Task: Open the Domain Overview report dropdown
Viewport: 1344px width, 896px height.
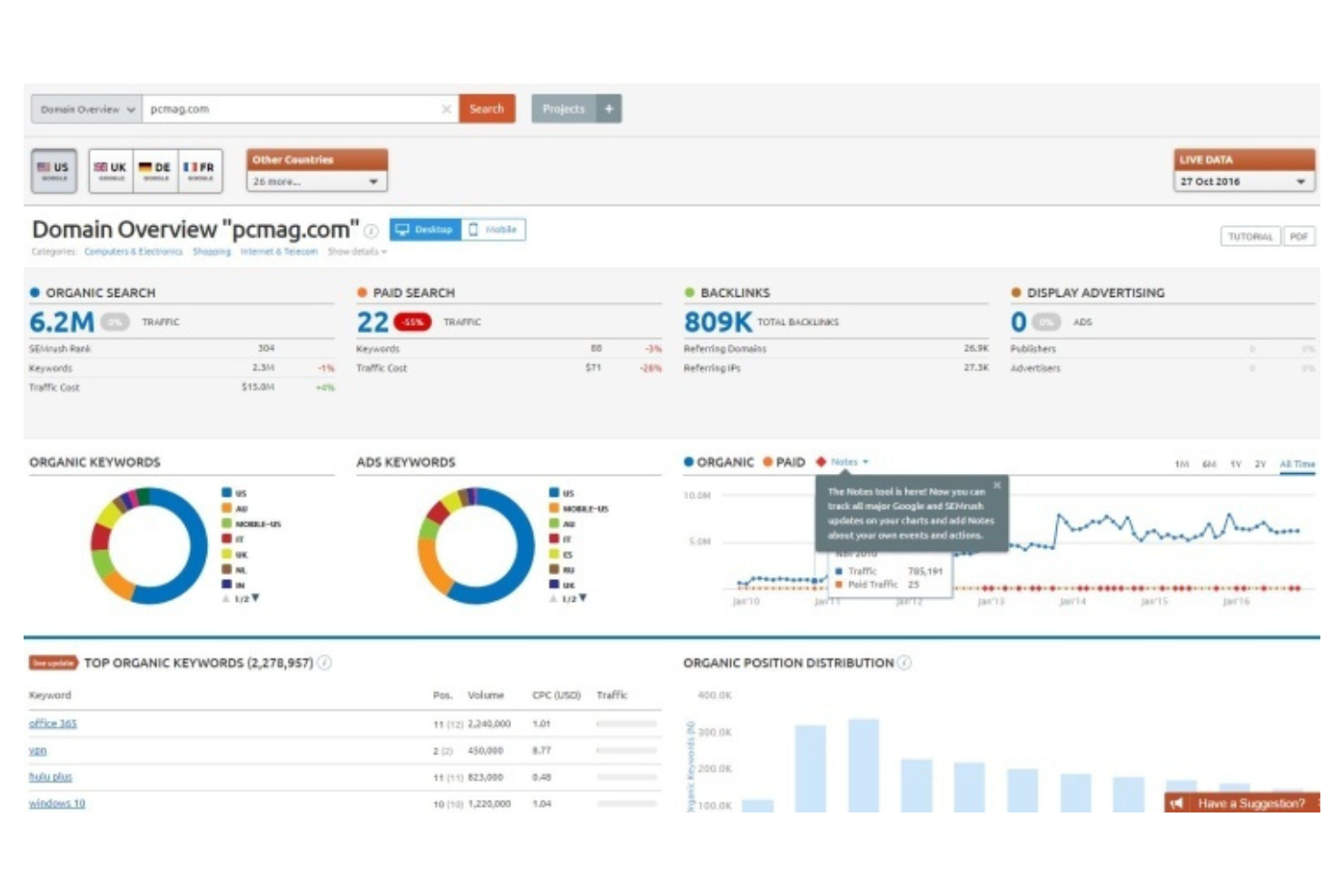Action: coord(86,109)
